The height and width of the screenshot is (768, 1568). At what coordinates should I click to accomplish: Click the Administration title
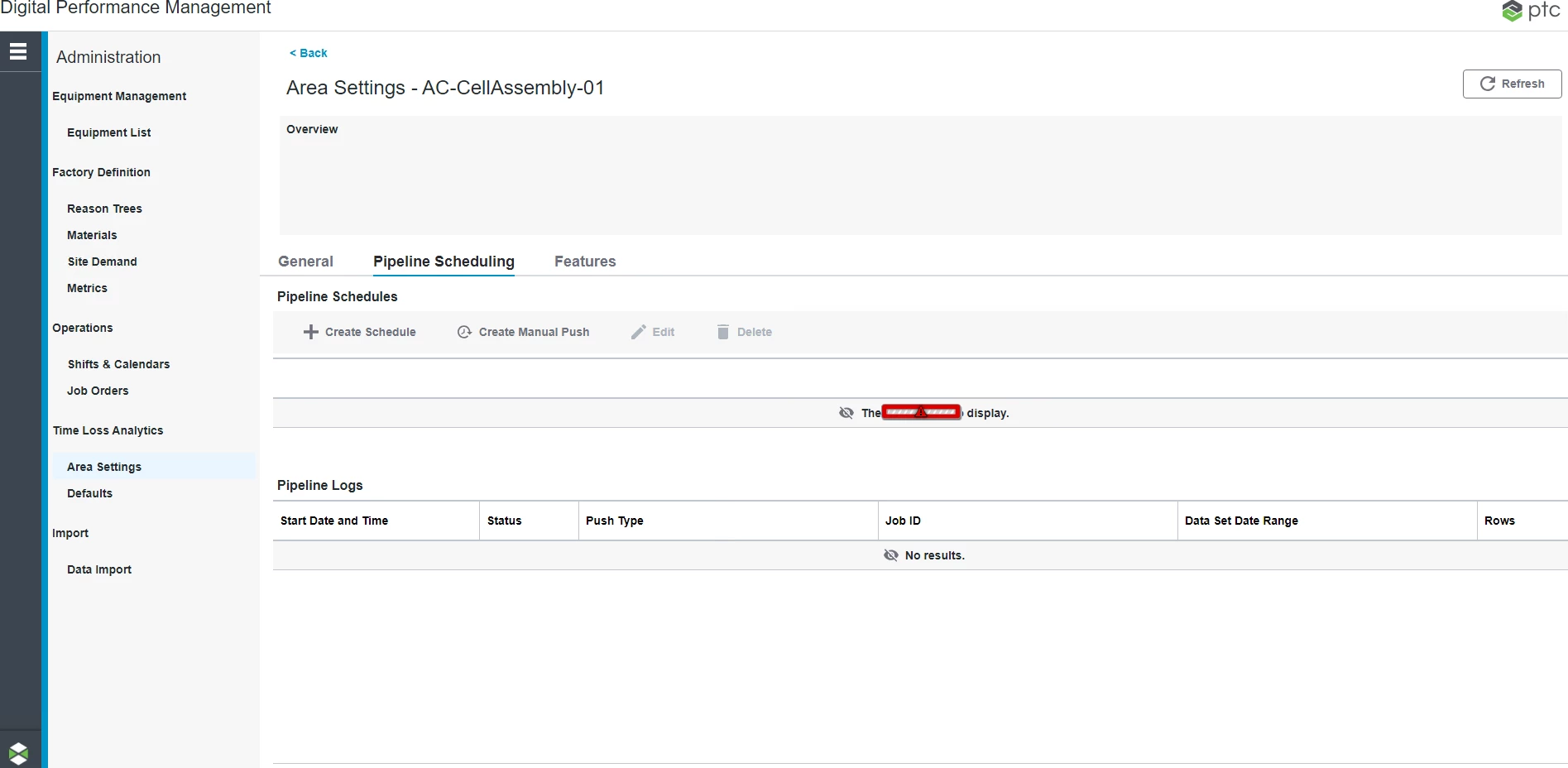pos(108,57)
